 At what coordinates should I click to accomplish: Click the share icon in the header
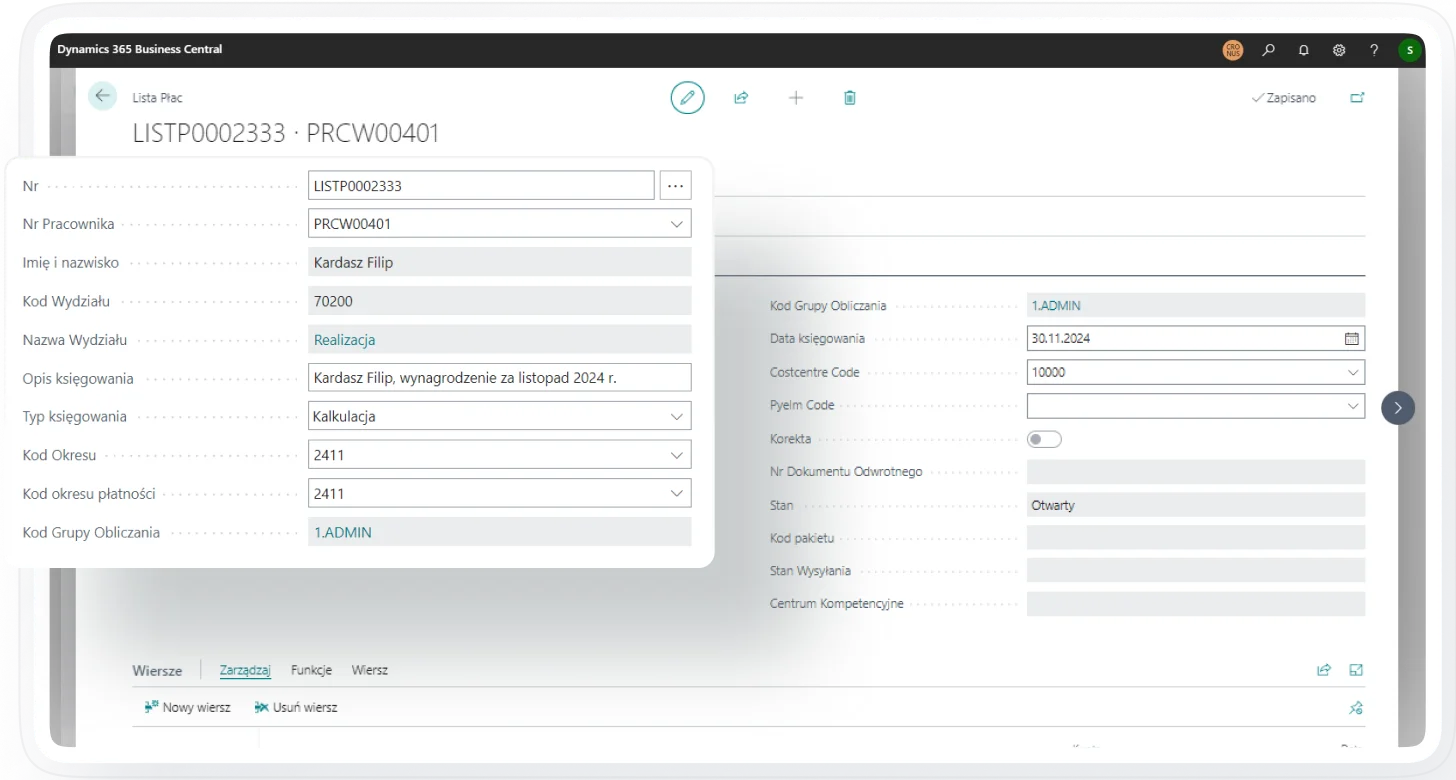[x=741, y=98]
